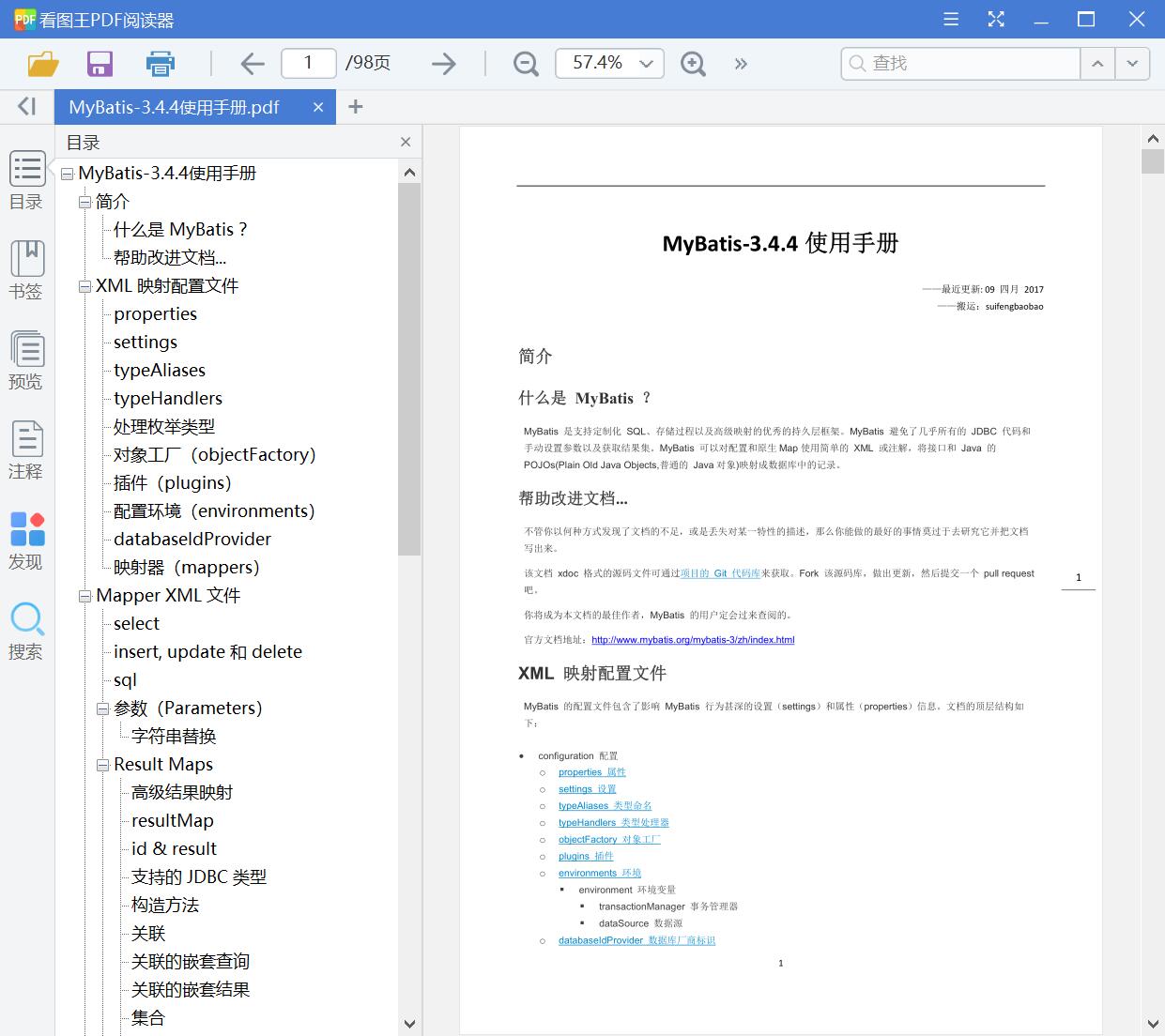Open 项目的 Git 代码库 link
The height and width of the screenshot is (1036, 1165).
pyautogui.click(x=720, y=573)
